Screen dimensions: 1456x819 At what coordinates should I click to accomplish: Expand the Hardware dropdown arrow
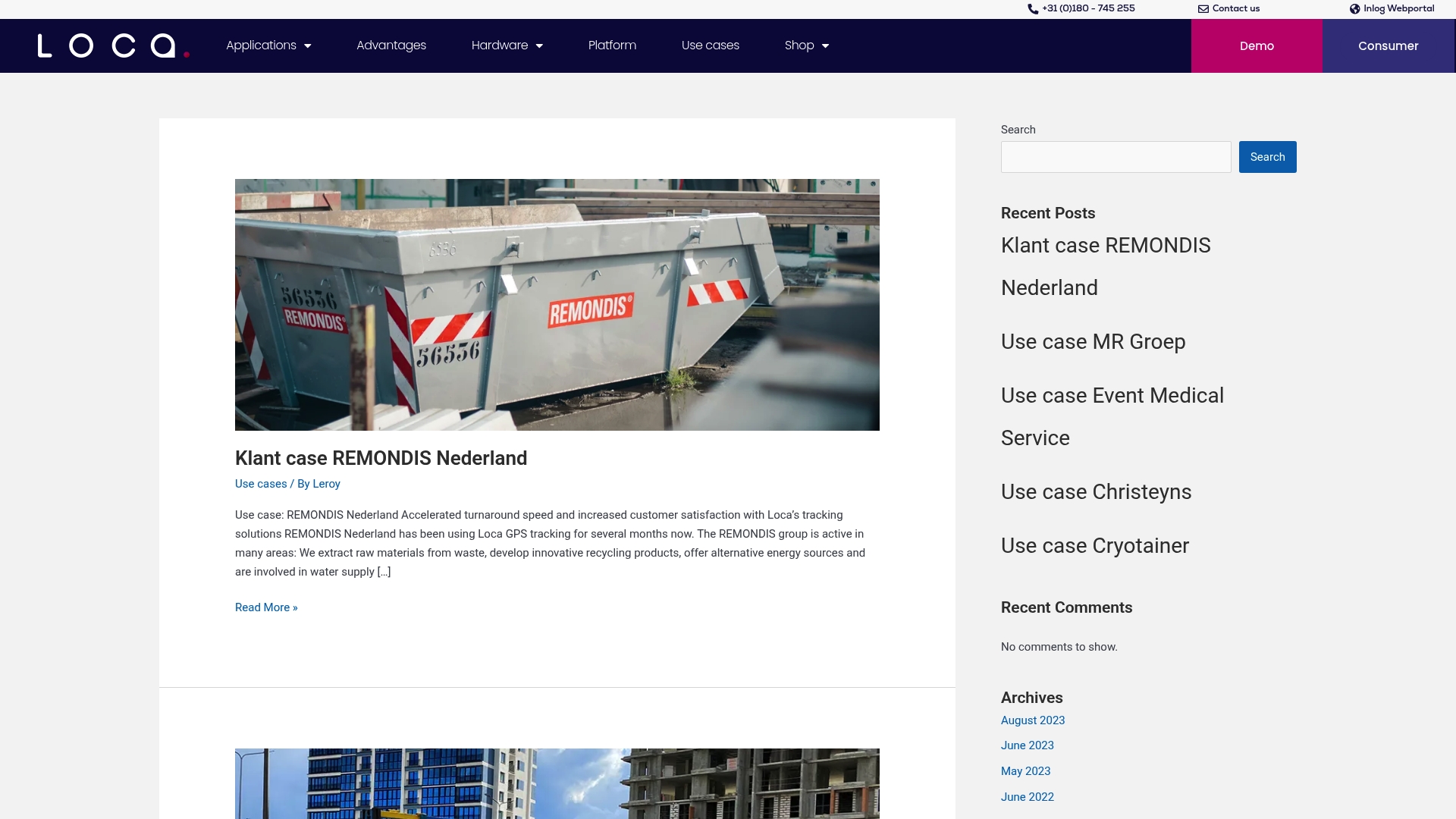pyautogui.click(x=539, y=46)
